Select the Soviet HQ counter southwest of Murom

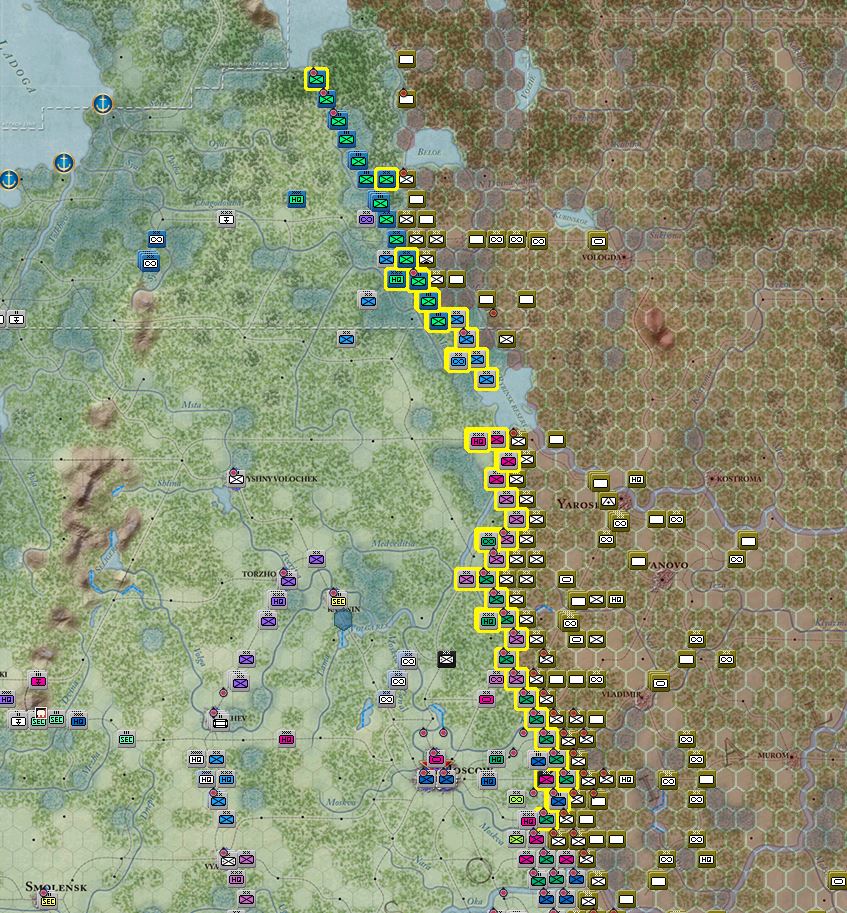[x=626, y=779]
